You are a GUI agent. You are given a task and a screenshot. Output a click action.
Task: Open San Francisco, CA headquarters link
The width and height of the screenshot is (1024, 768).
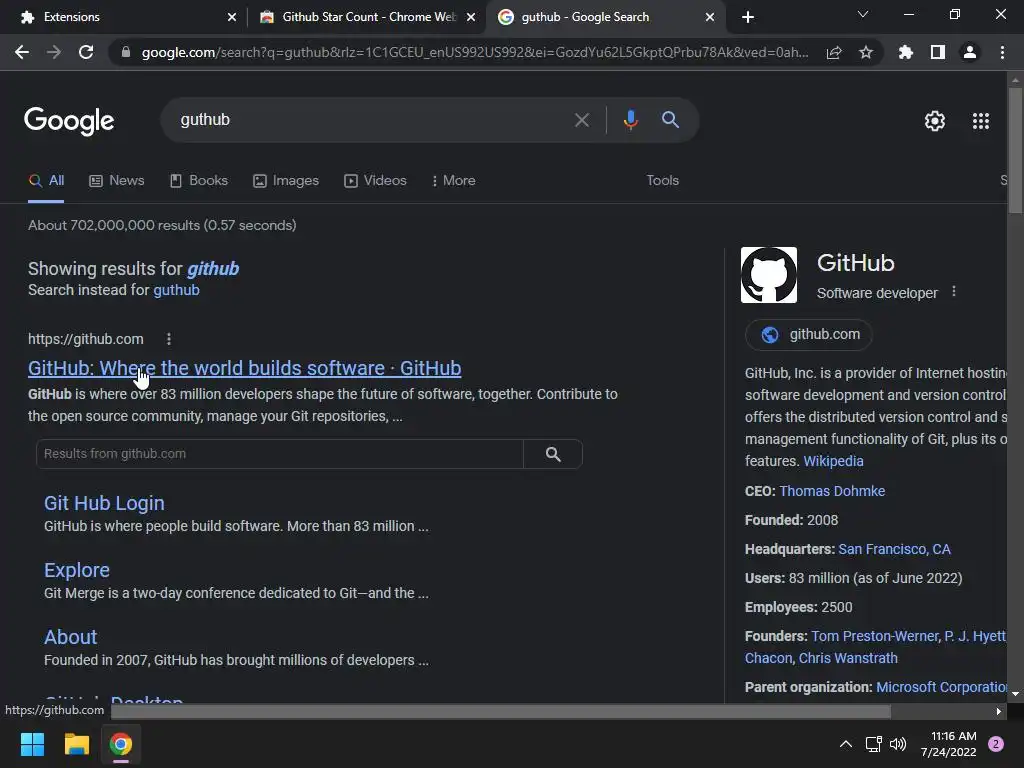coord(894,549)
